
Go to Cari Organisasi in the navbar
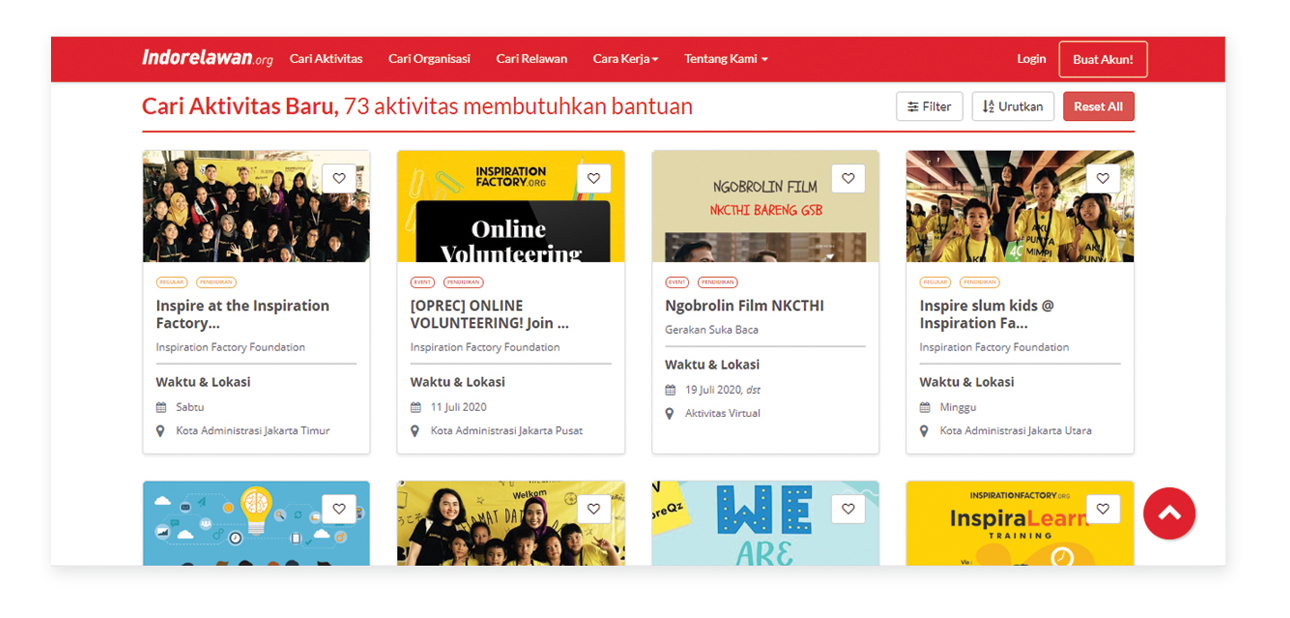429,59
